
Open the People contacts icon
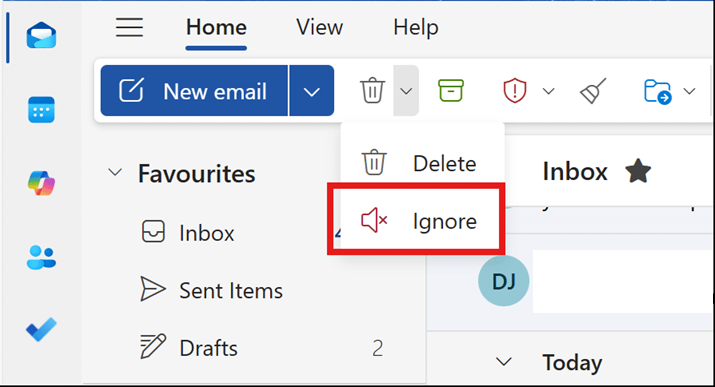41,257
